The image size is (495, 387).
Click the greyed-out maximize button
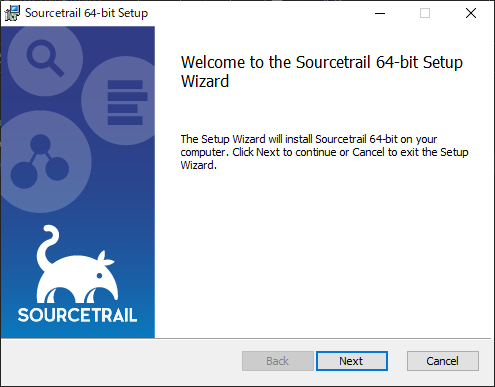point(425,13)
